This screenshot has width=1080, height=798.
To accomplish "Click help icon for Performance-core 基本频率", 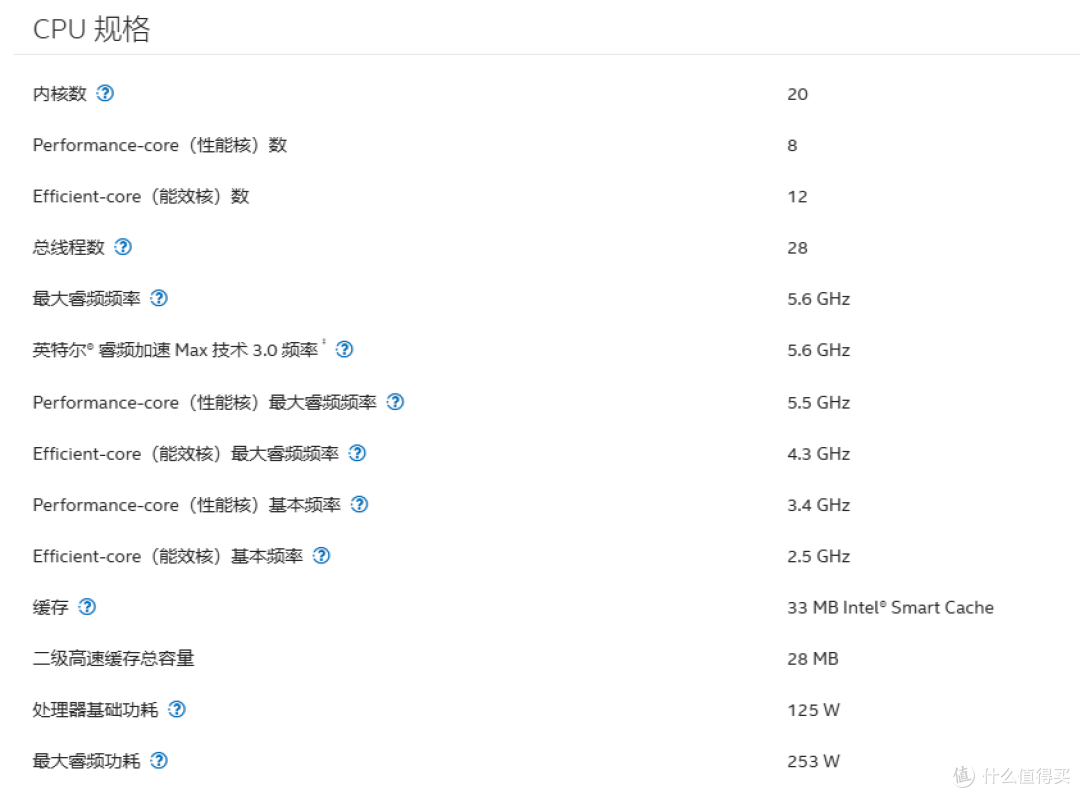I will [x=359, y=504].
